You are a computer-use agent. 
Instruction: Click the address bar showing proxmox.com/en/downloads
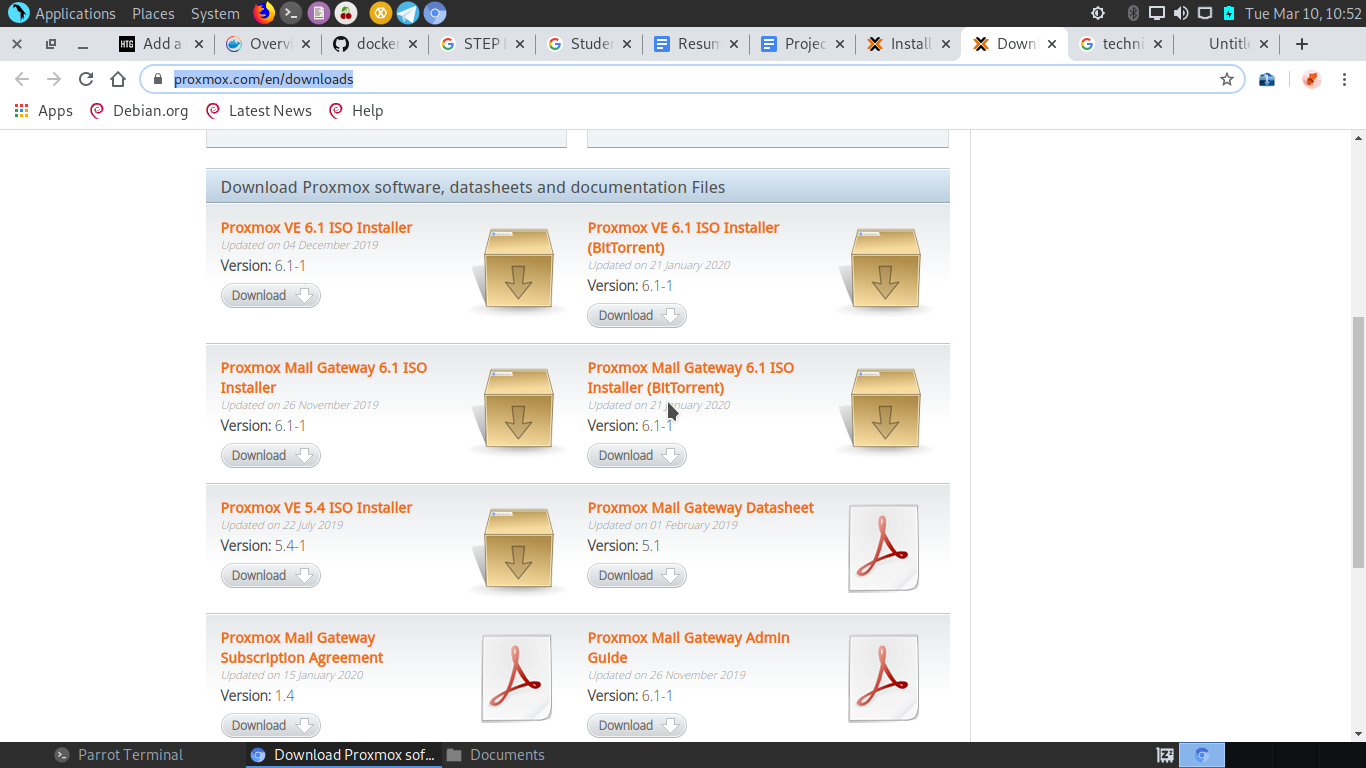(690, 79)
